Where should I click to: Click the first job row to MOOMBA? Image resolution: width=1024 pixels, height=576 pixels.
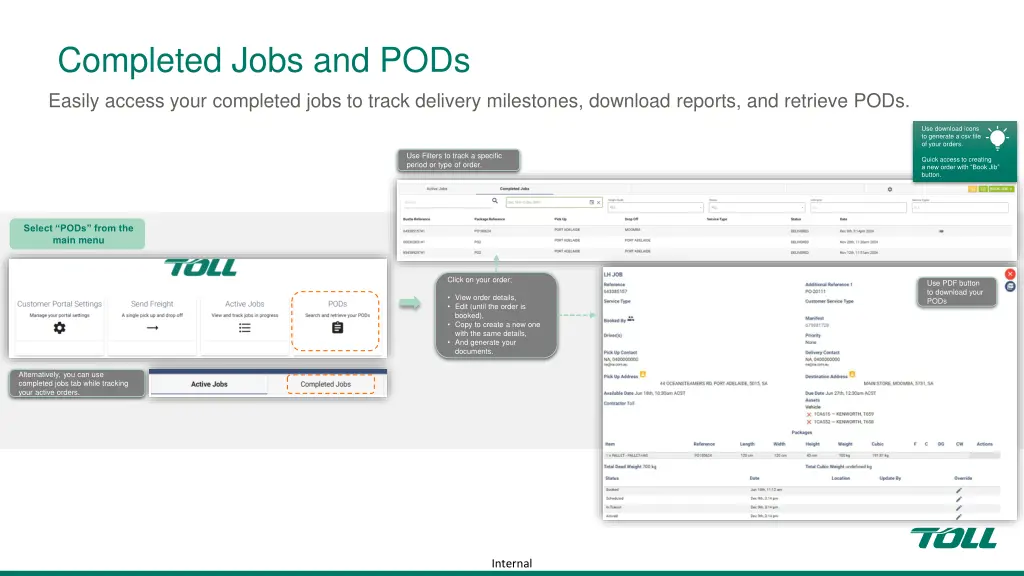point(707,231)
